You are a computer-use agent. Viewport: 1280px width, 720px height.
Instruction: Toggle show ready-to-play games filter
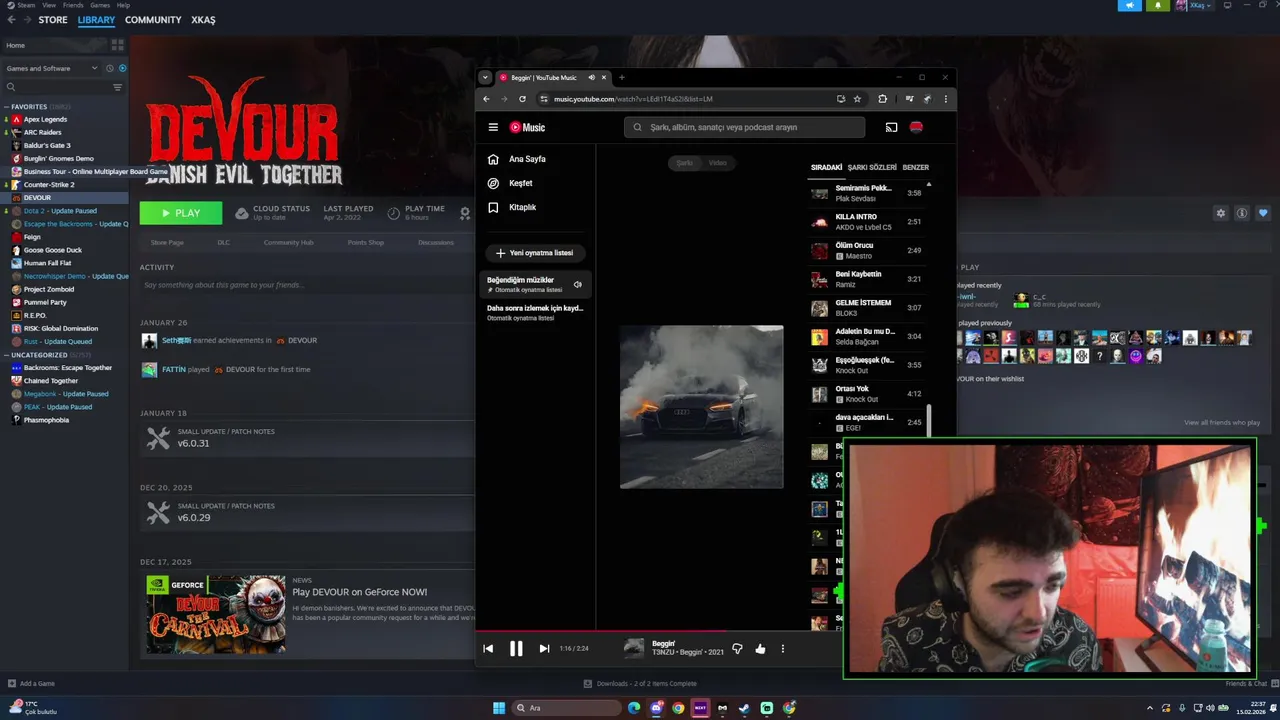click(123, 68)
